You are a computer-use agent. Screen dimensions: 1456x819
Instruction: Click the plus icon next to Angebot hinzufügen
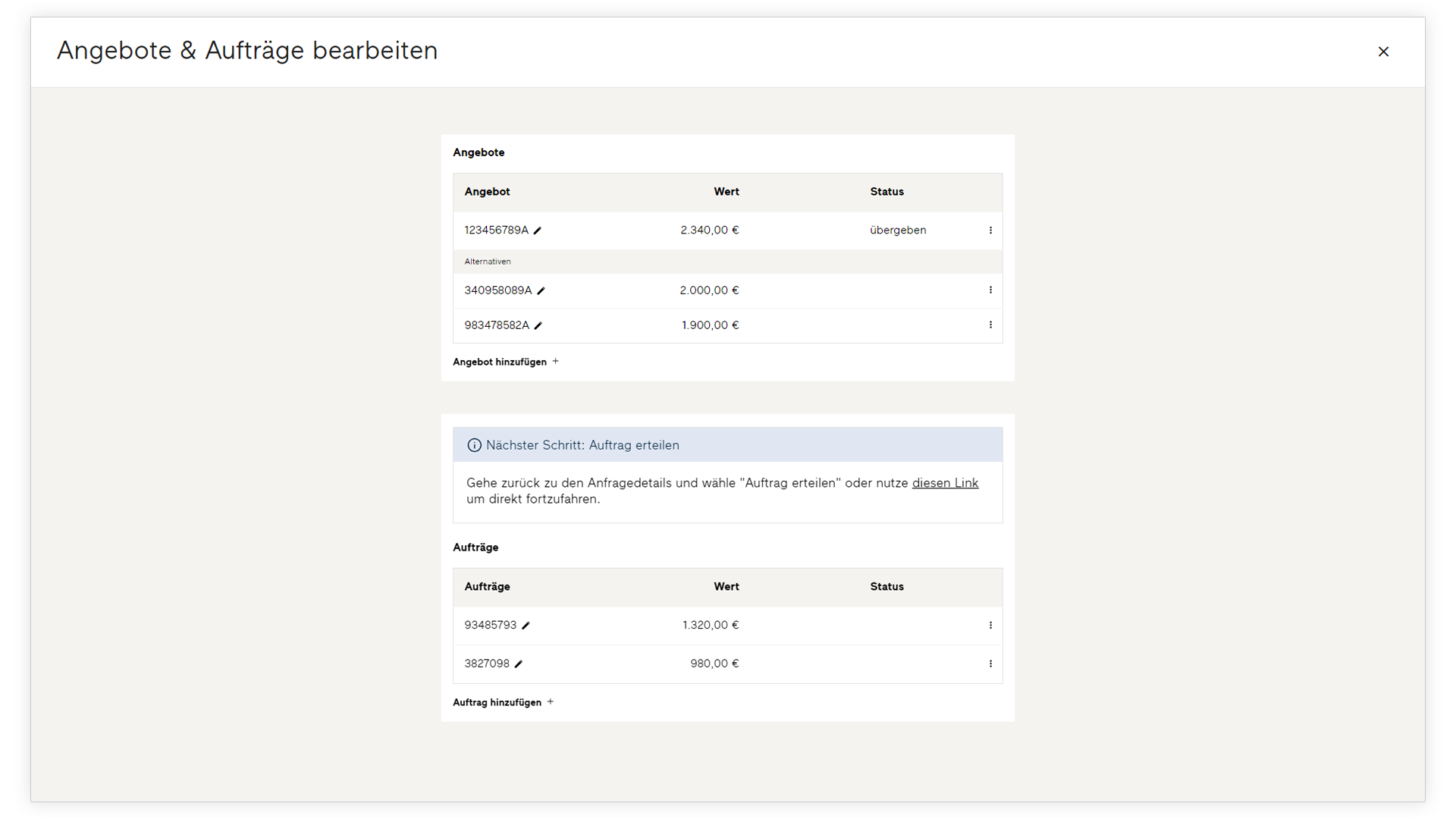556,362
